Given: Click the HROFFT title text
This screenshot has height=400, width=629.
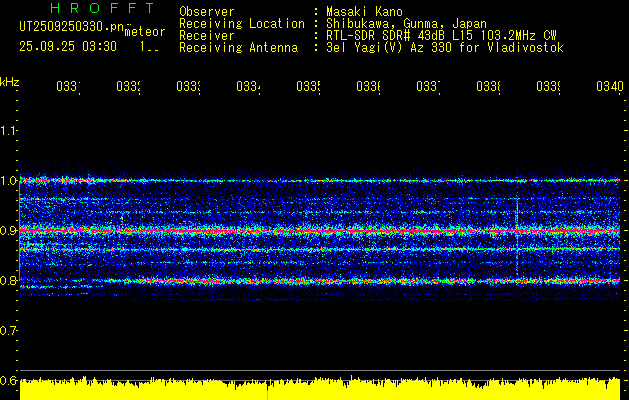Looking at the screenshot, I should click(x=103, y=8).
